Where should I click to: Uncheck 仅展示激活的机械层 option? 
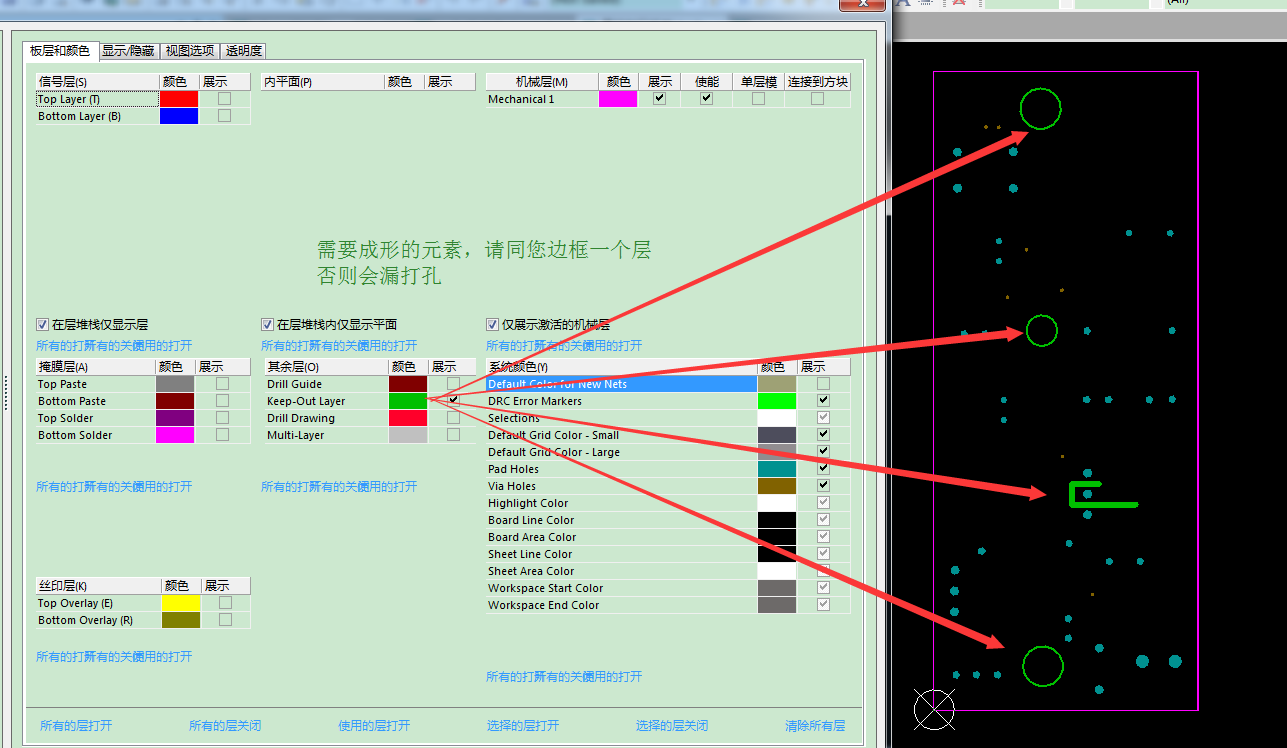pos(492,324)
